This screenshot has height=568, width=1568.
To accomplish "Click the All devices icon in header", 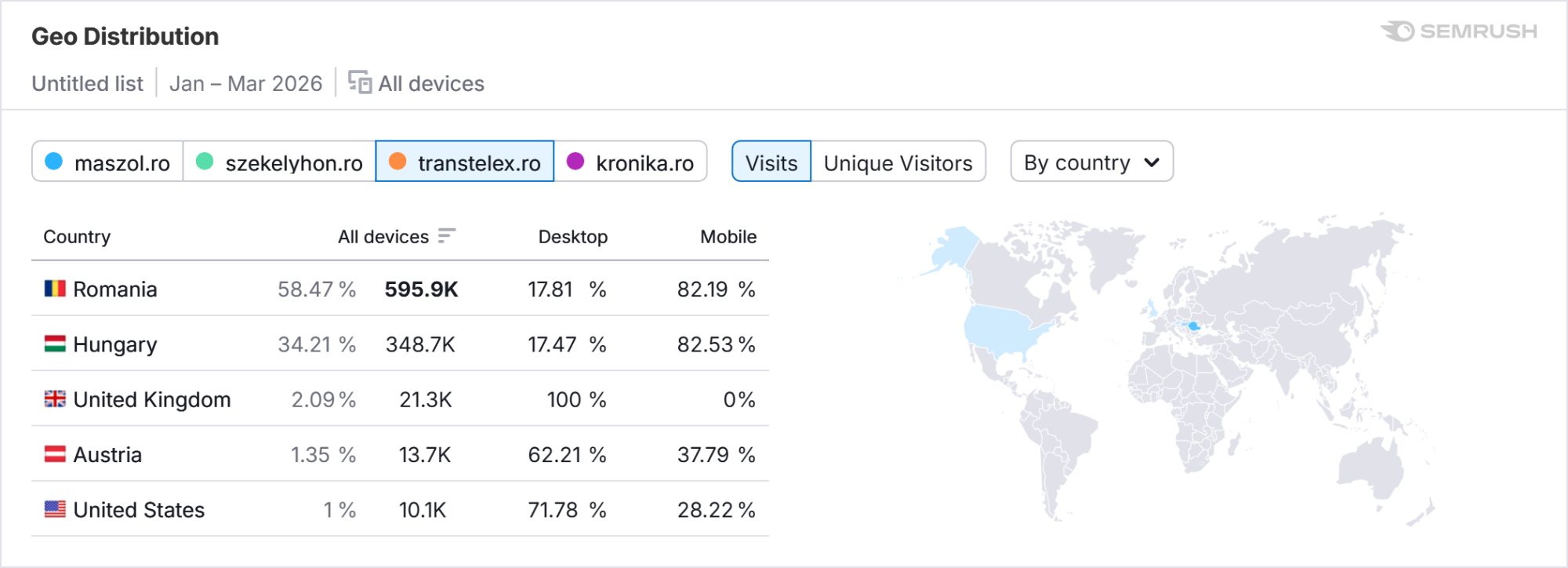I will point(360,82).
